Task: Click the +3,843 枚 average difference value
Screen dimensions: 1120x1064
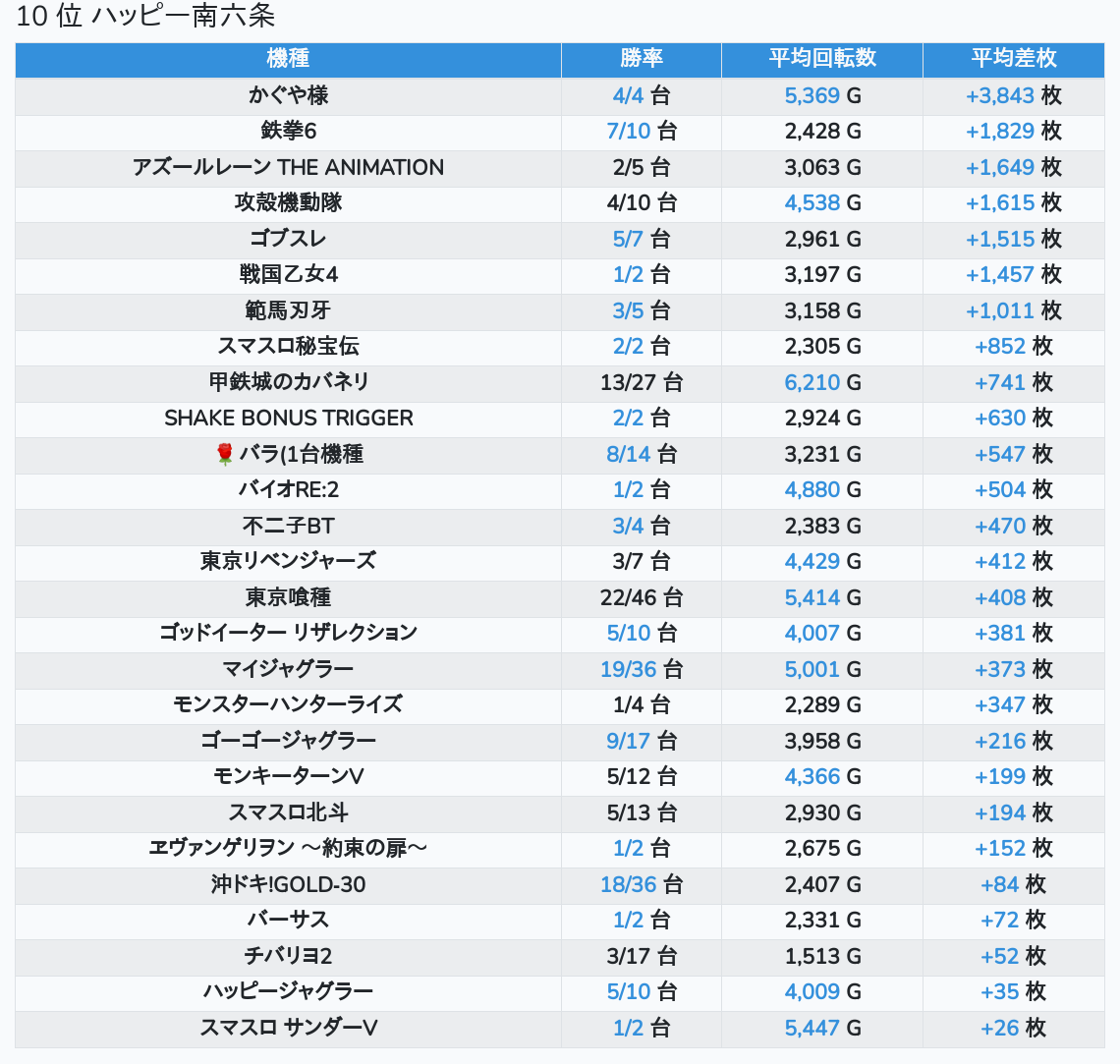Action: click(x=1013, y=95)
